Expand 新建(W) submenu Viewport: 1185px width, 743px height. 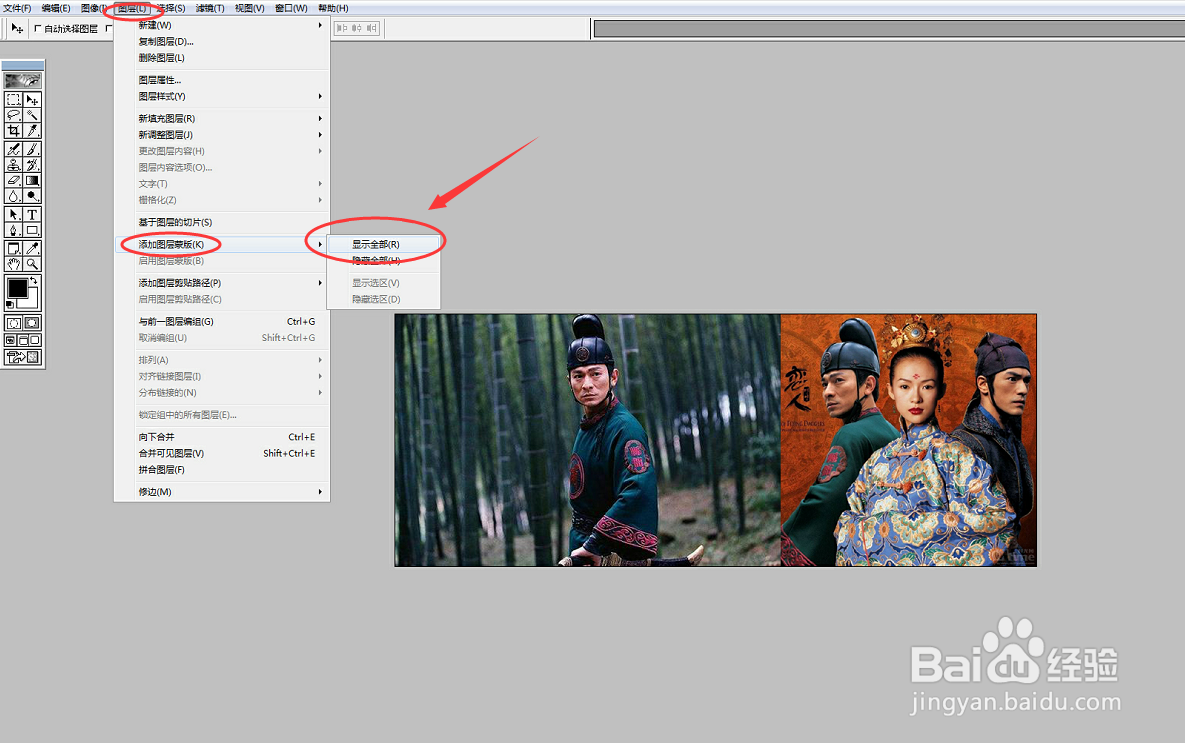(x=221, y=25)
